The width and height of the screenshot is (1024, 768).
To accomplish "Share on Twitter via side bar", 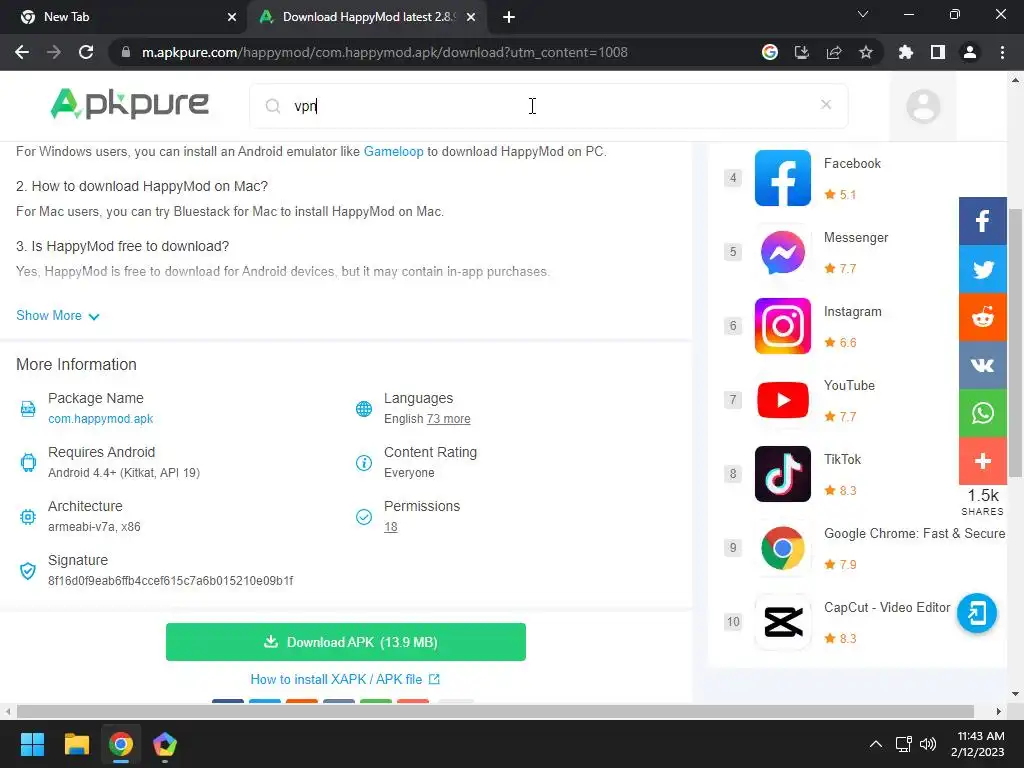I will coord(982,269).
